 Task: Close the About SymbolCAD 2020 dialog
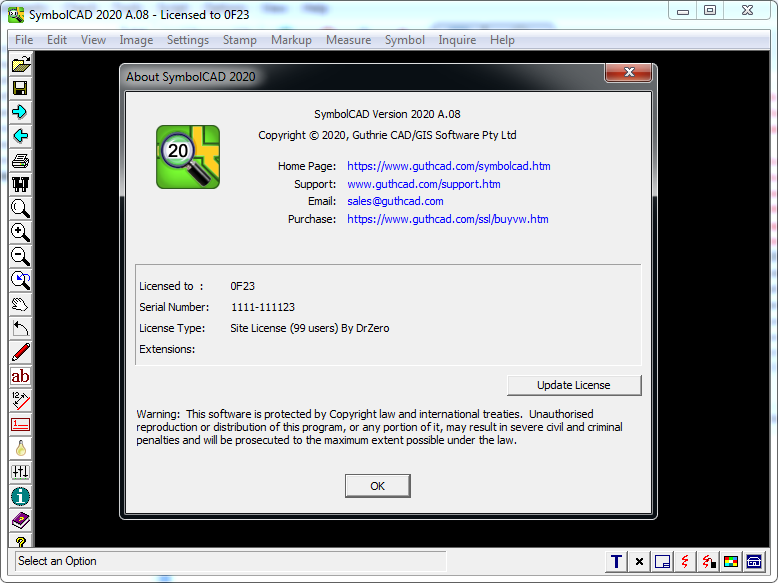point(629,72)
